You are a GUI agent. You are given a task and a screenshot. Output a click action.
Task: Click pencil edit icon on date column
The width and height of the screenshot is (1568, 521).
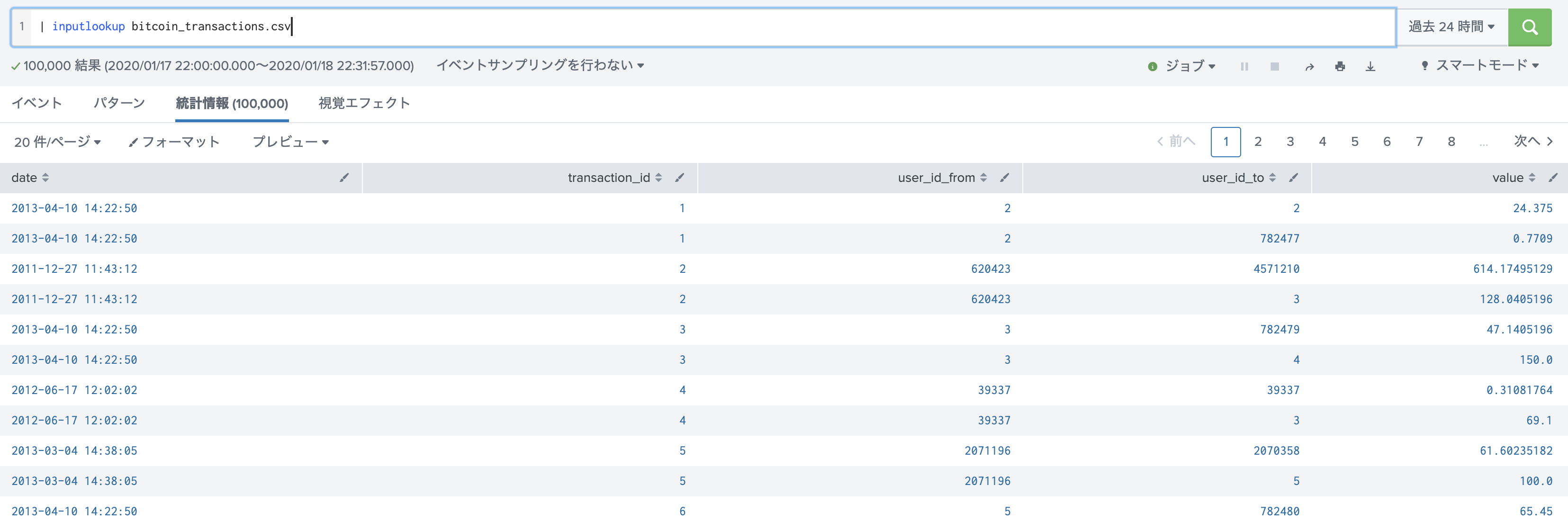tap(344, 178)
